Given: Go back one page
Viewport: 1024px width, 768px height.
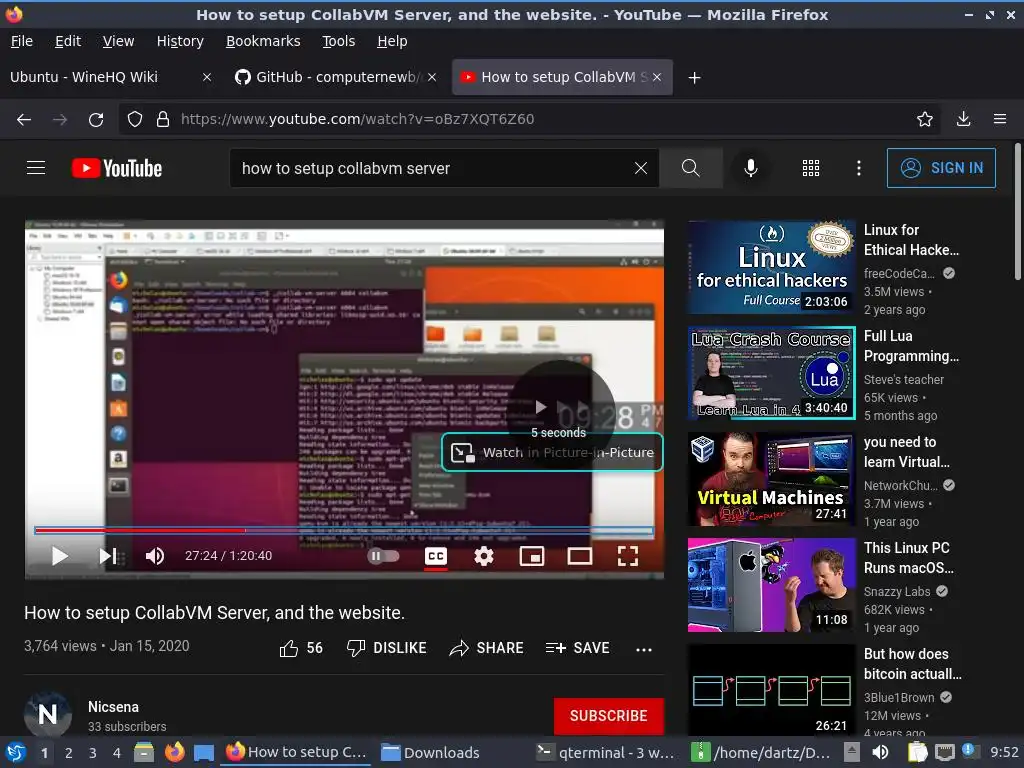Looking at the screenshot, I should click(24, 119).
